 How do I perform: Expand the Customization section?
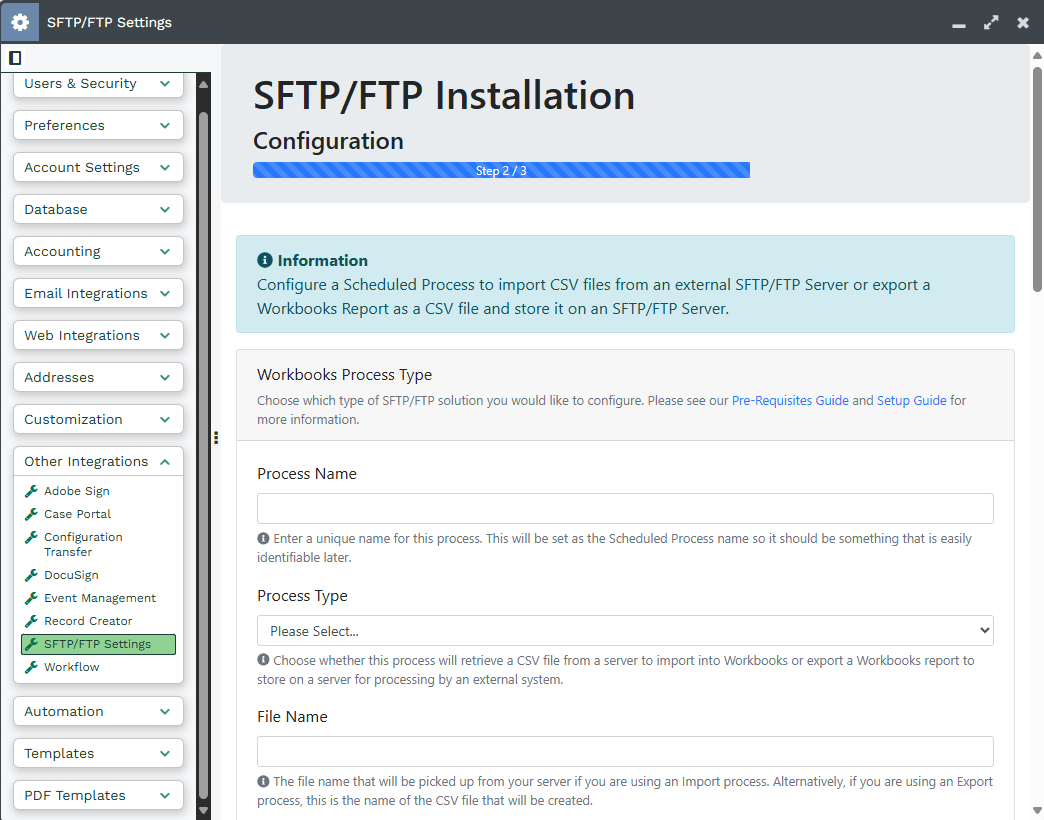(x=98, y=419)
